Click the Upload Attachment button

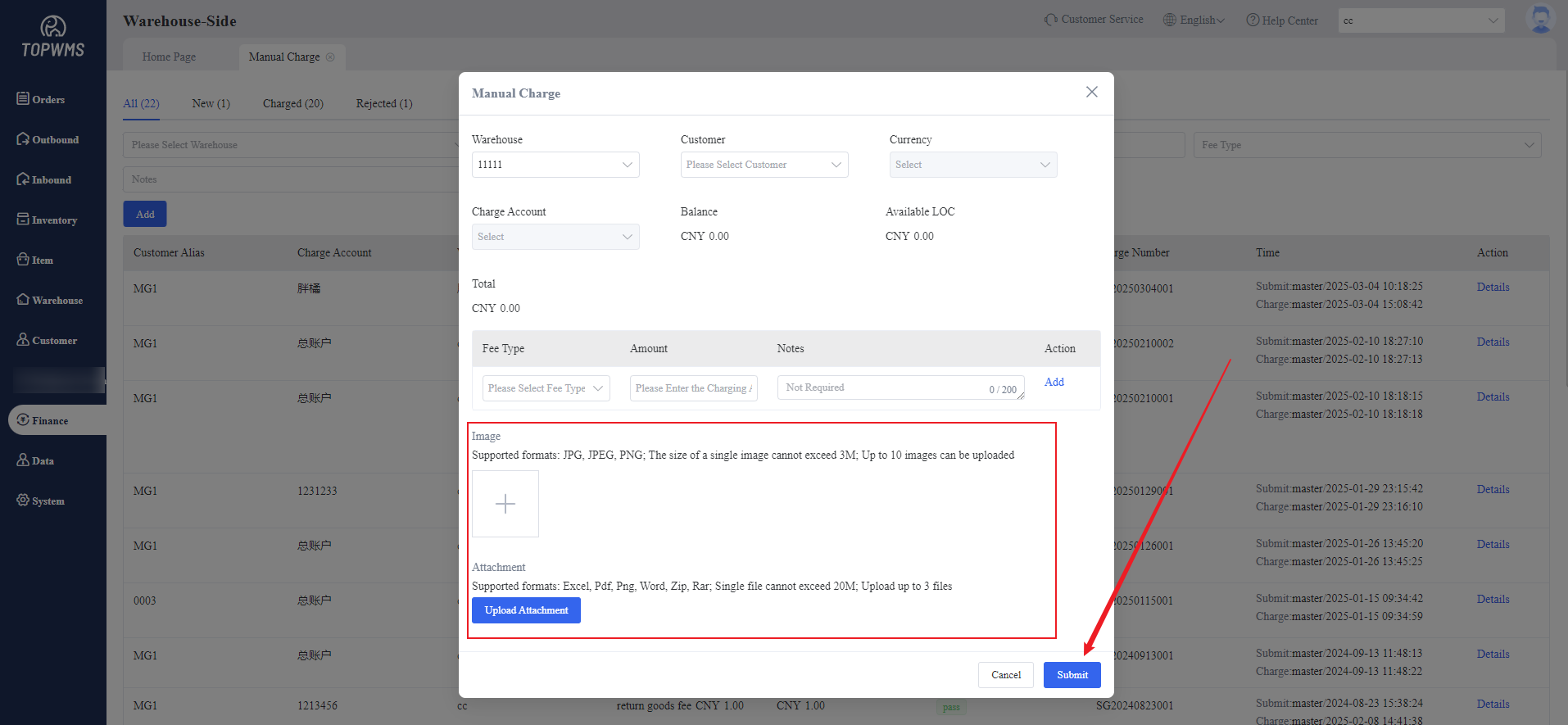(x=526, y=610)
